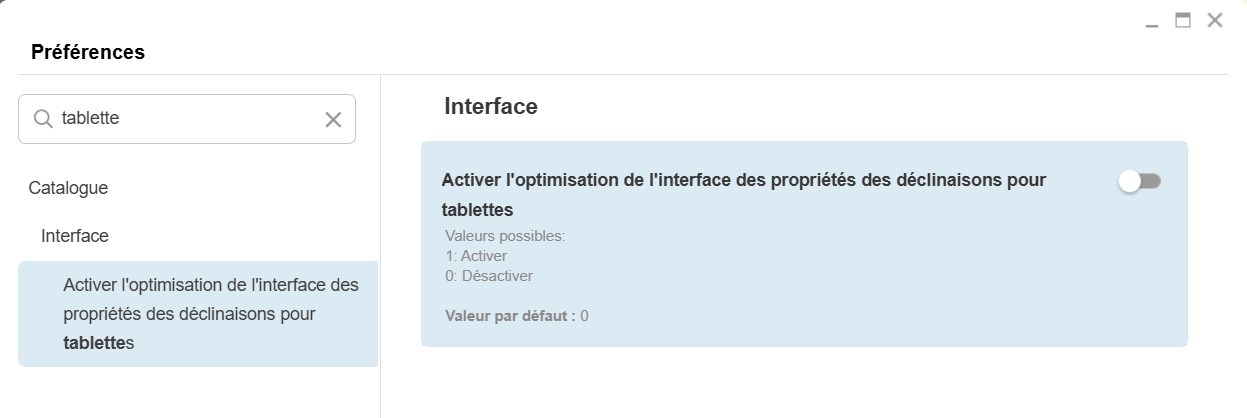Click the "0: Désactiver" value text

pyautogui.click(x=489, y=275)
